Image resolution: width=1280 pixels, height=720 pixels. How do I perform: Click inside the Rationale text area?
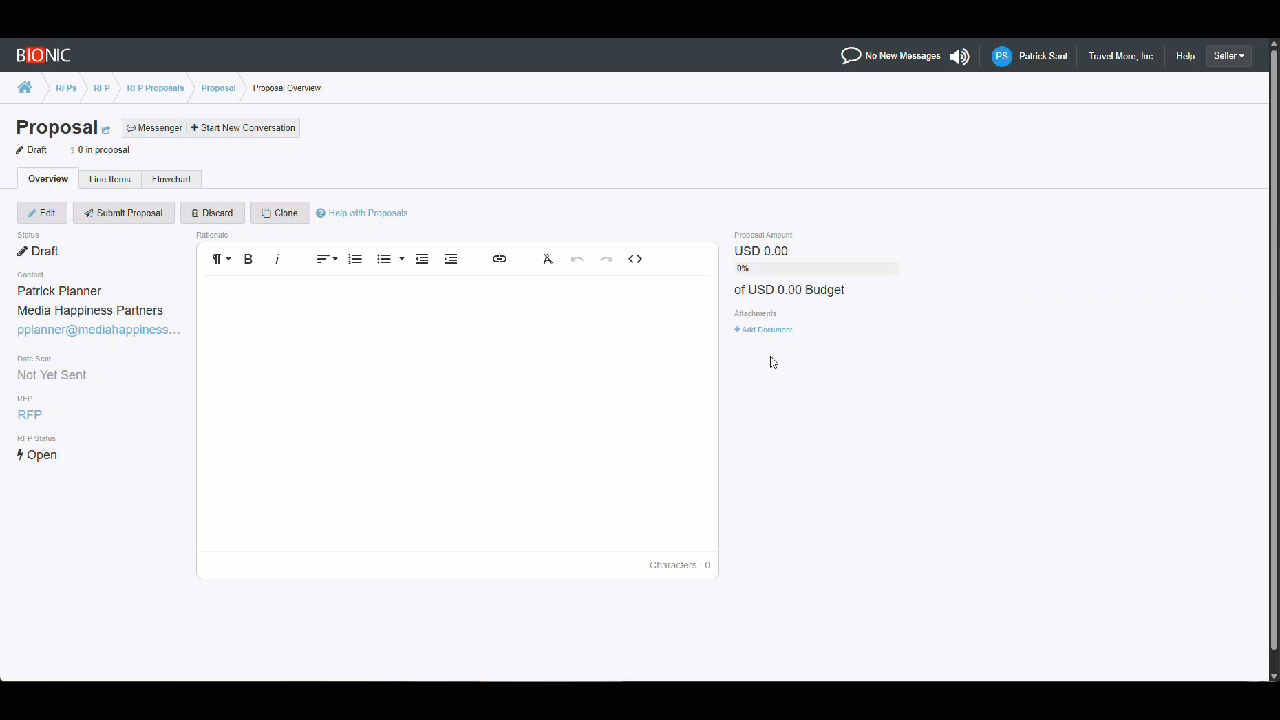(457, 410)
